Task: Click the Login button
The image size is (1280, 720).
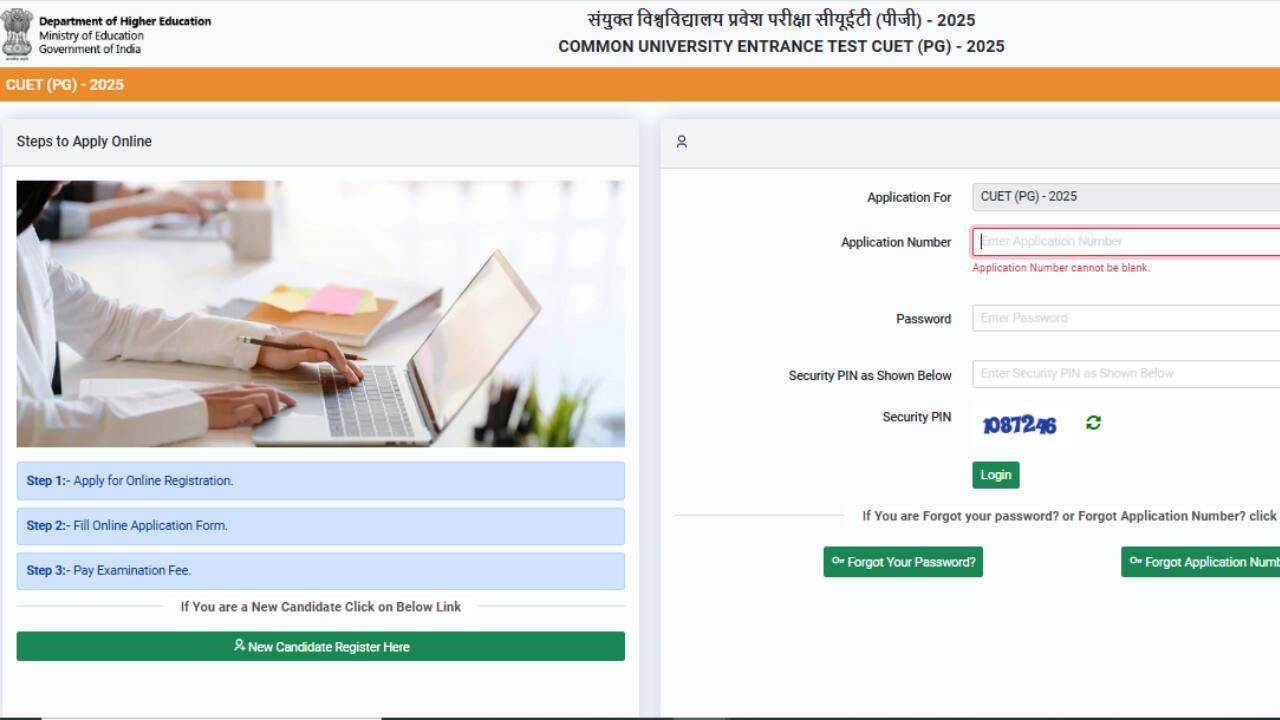Action: [995, 475]
